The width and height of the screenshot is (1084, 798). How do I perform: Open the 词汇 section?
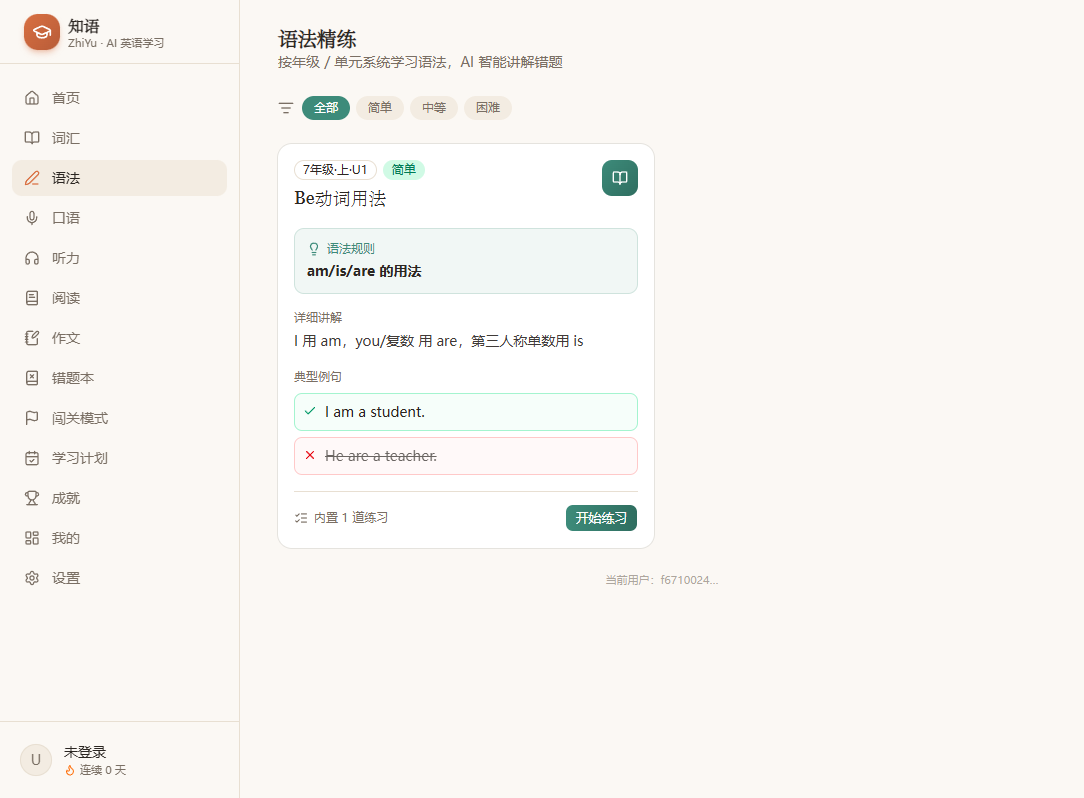tap(120, 138)
